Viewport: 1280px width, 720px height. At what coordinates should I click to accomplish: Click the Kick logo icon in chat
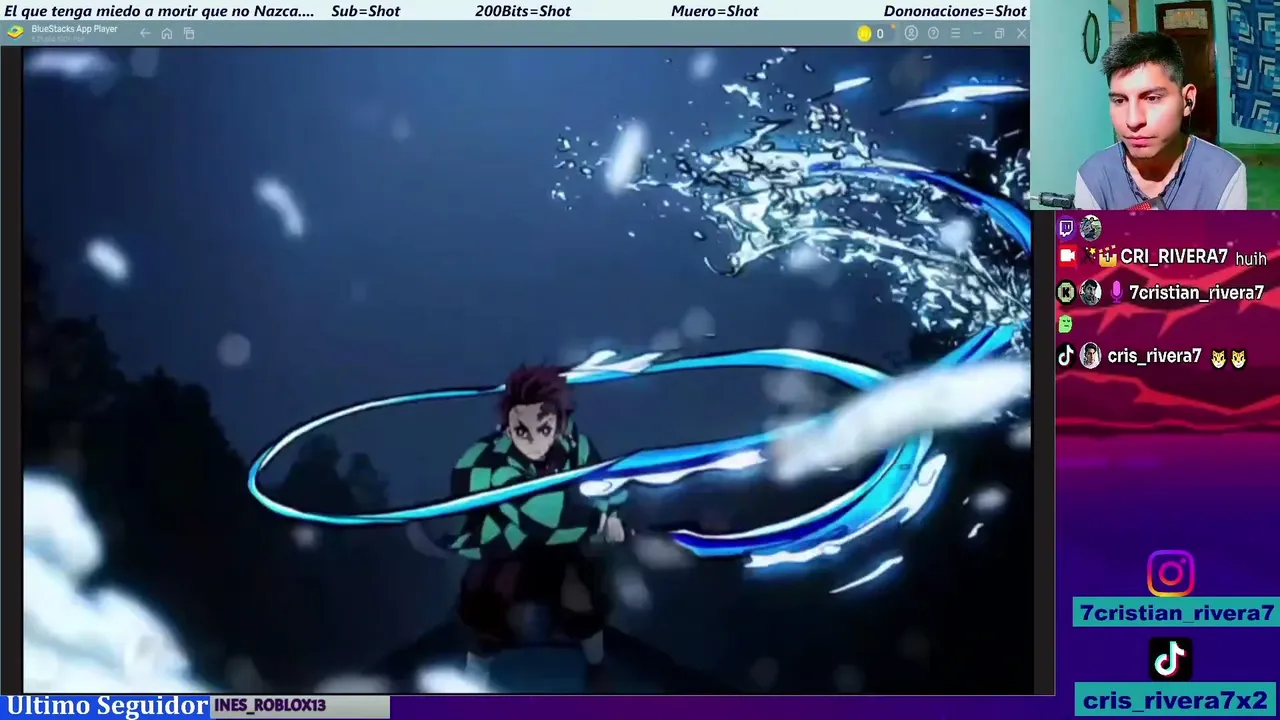point(1066,292)
